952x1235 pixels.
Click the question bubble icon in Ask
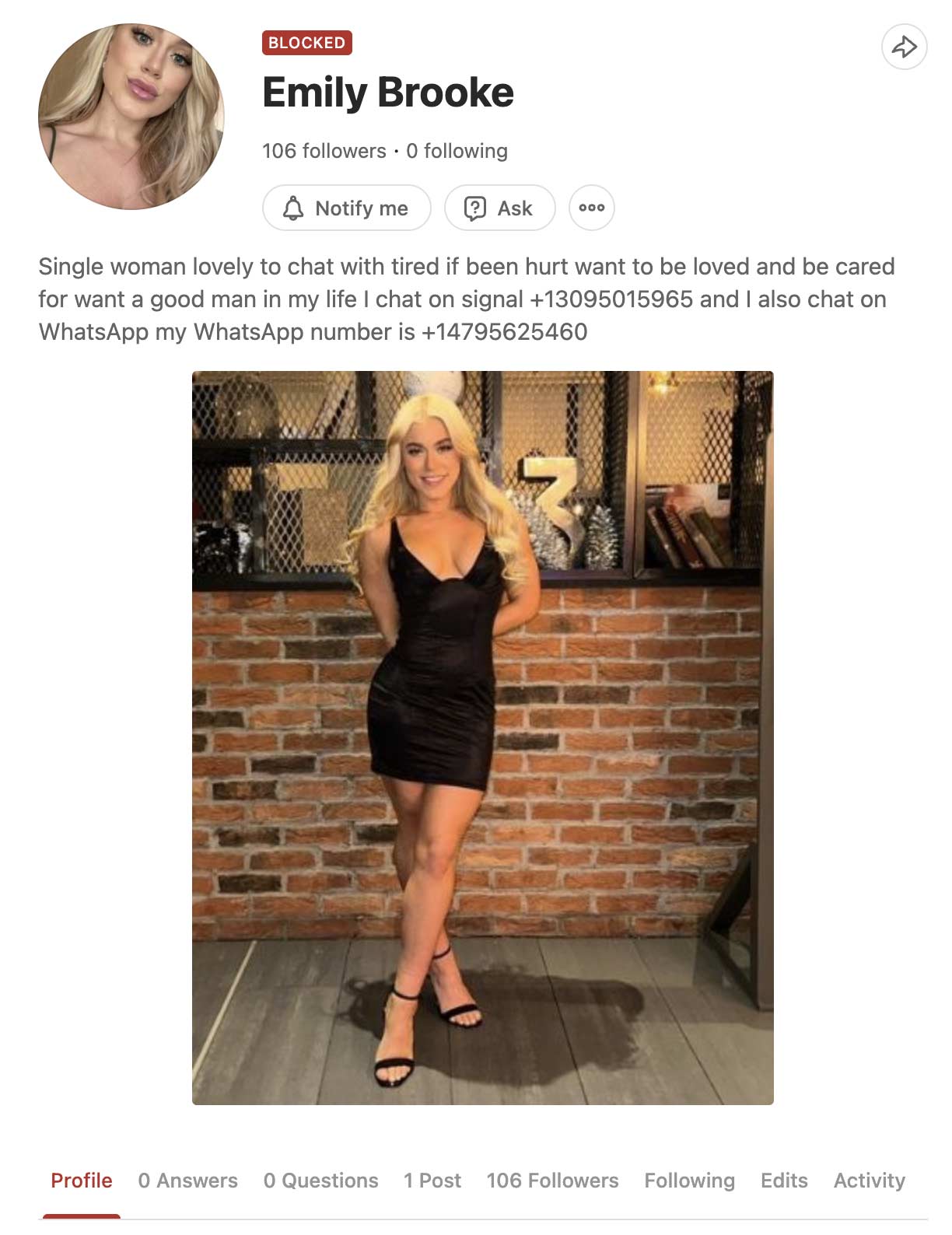(474, 208)
